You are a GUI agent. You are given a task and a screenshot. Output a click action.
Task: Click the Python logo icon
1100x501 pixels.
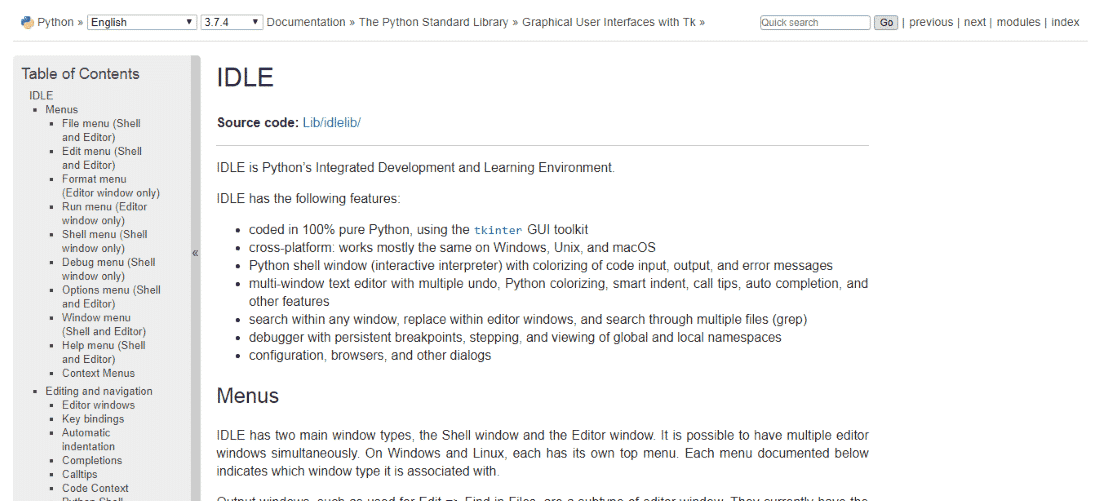click(27, 22)
